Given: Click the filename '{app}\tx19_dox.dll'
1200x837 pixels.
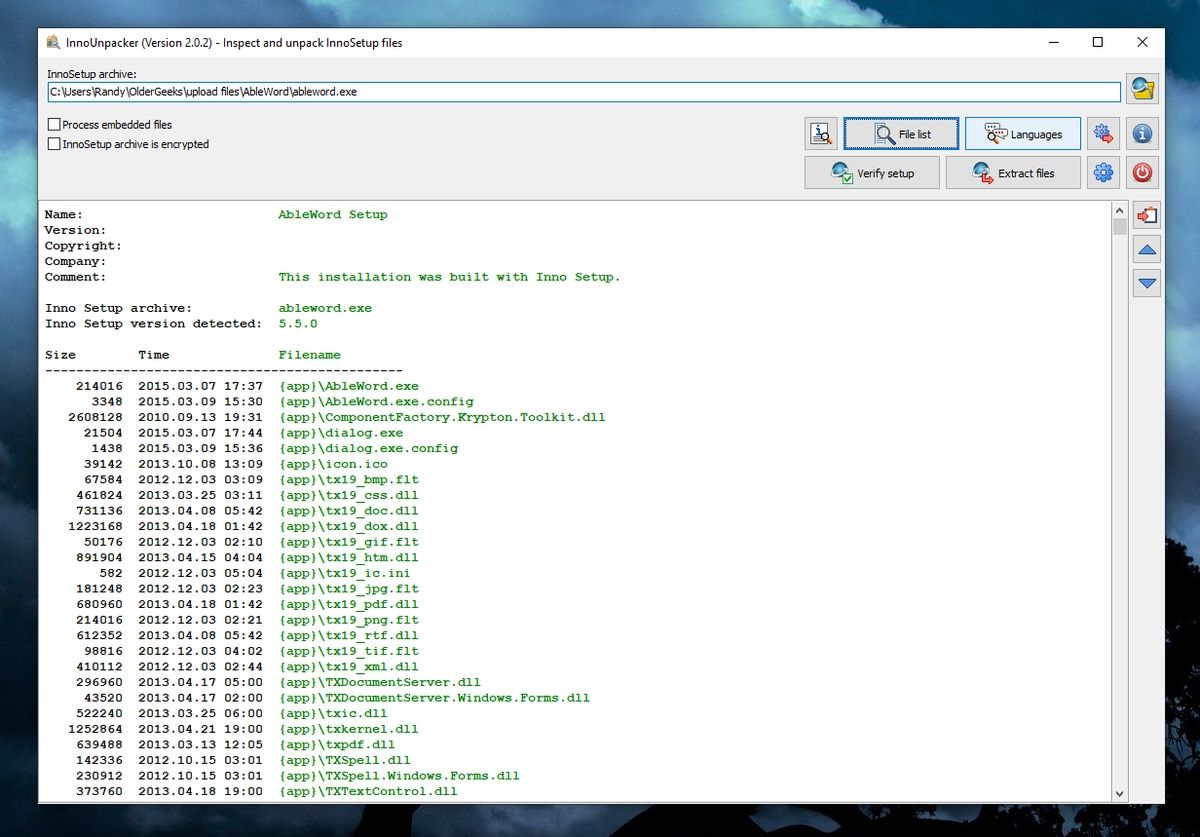Looking at the screenshot, I should pyautogui.click(x=349, y=527).
